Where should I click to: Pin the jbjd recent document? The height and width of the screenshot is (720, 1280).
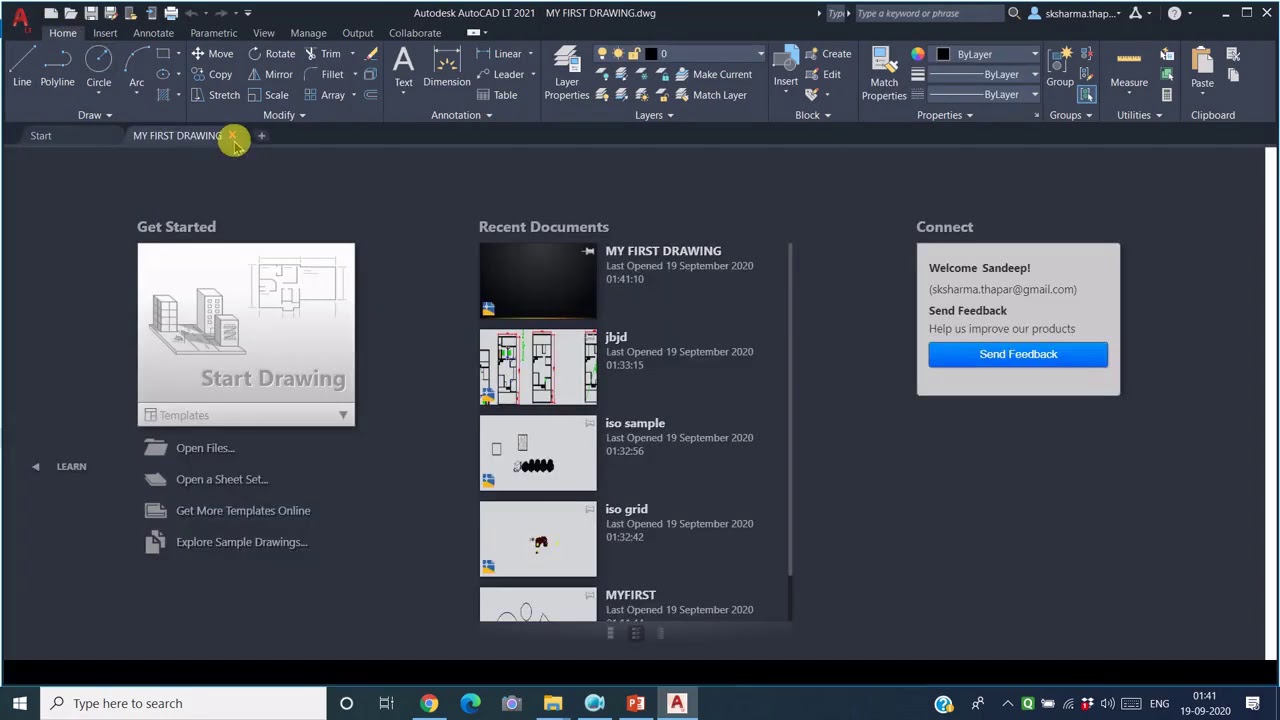coord(588,337)
